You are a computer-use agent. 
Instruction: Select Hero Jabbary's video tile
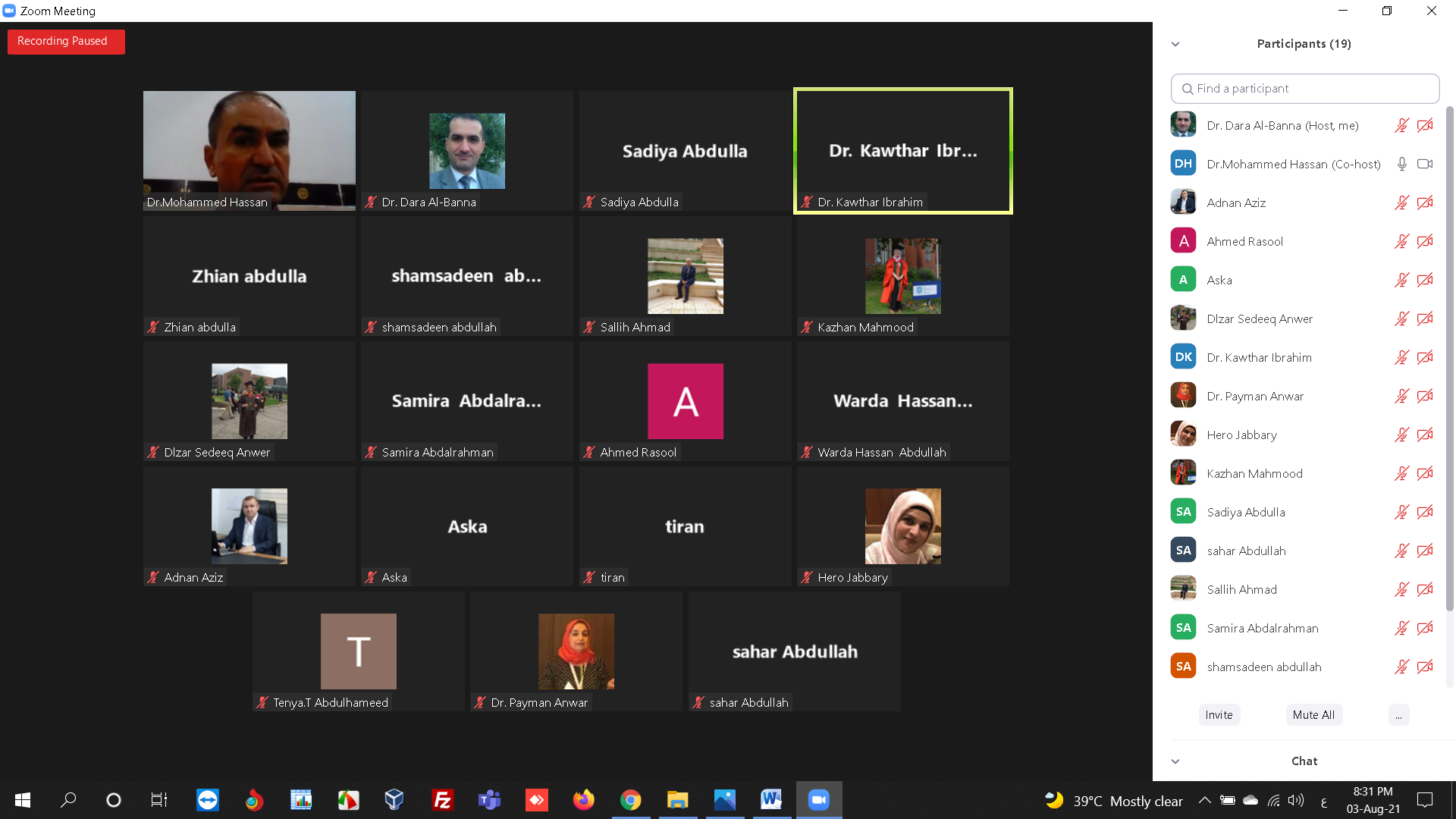903,526
